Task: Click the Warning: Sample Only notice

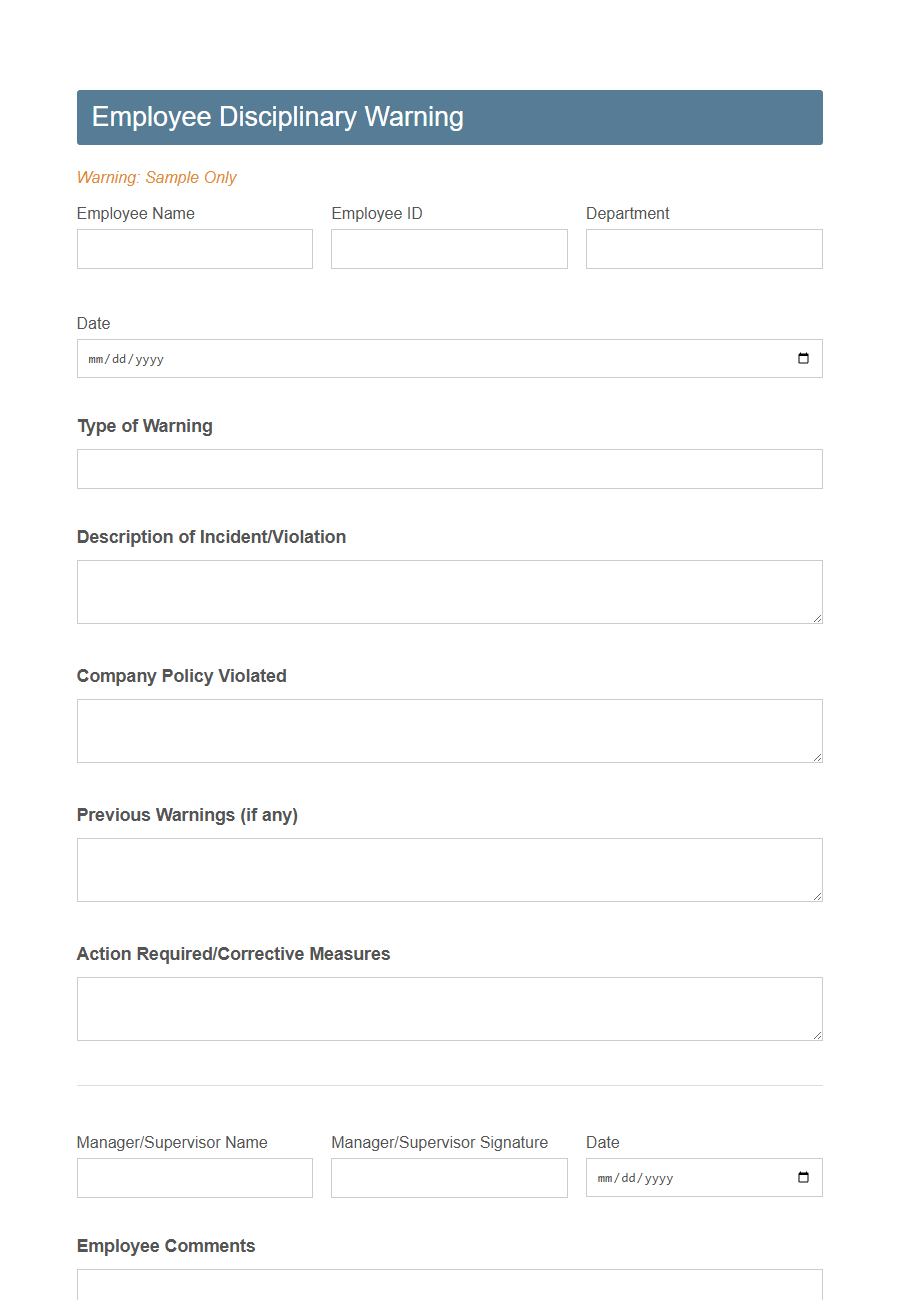Action: click(x=157, y=177)
